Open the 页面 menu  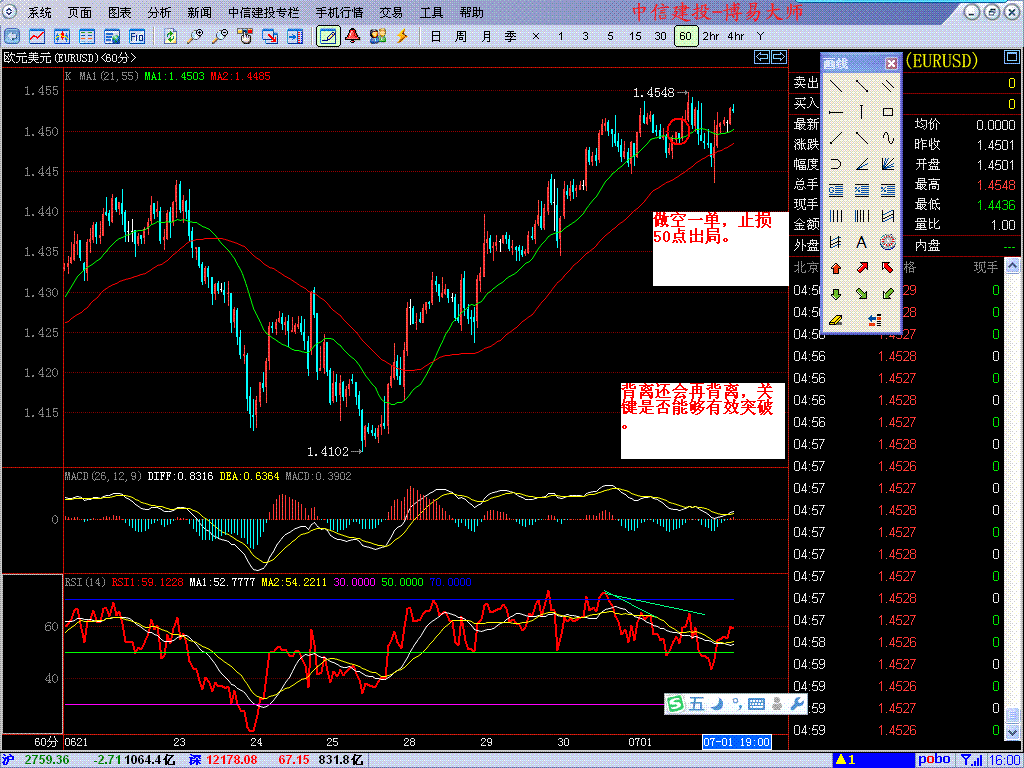coord(80,12)
